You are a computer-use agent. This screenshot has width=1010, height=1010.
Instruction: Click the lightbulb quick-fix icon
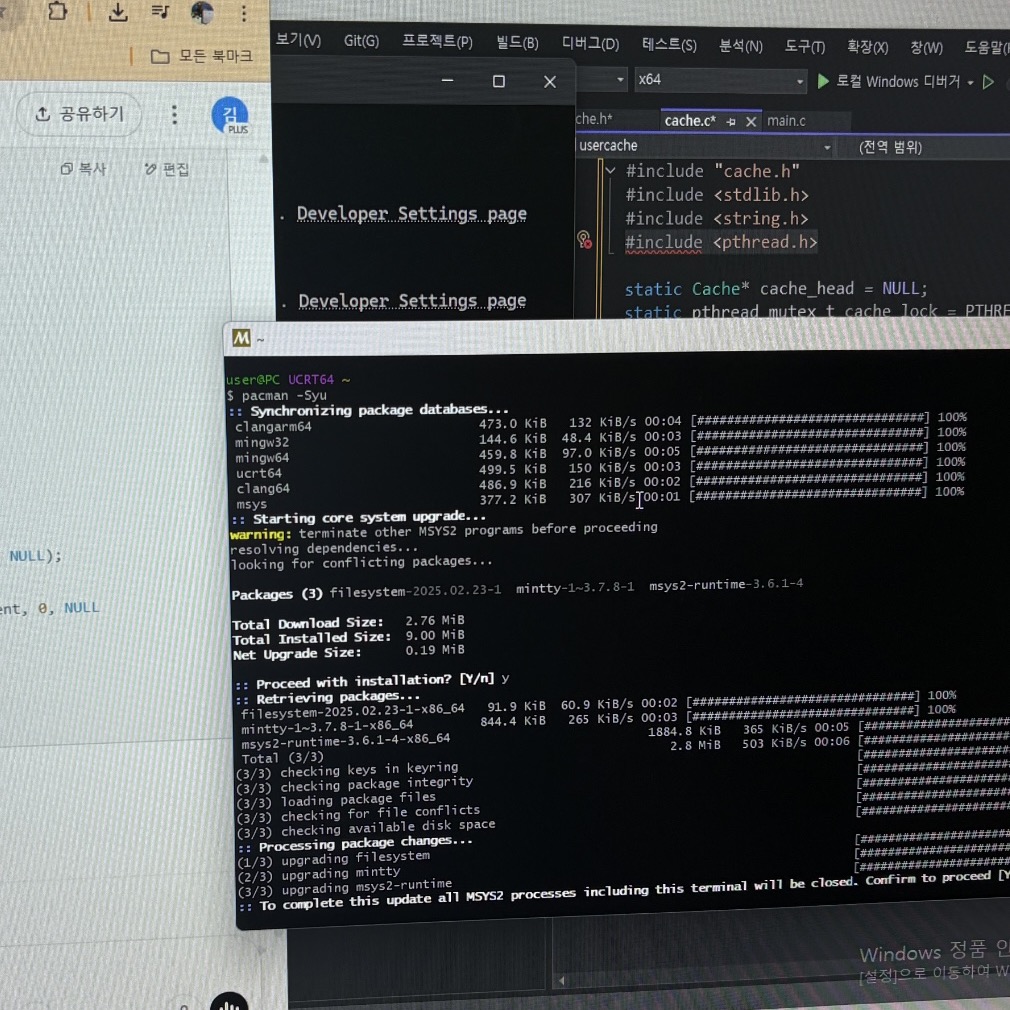click(584, 239)
